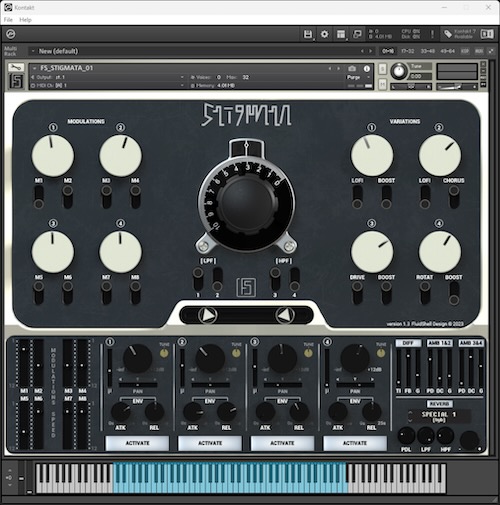Open the Help menu
The width and height of the screenshot is (500, 505).
tap(25, 20)
